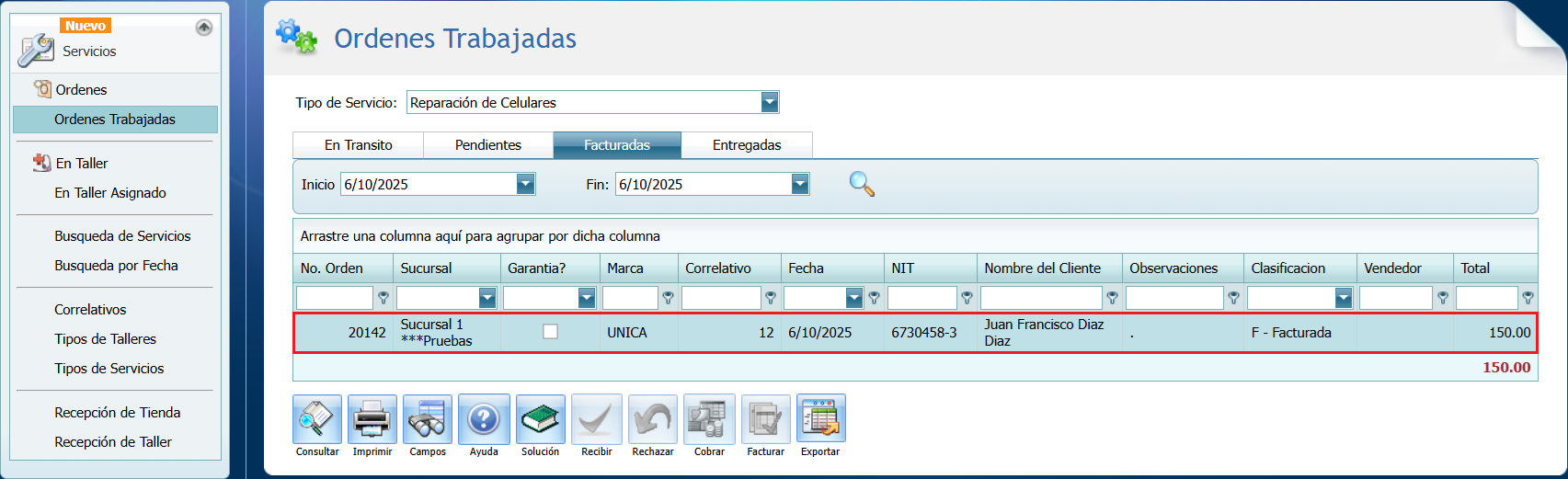Click the Cobrar icon
Viewport: 1568px width, 479px height.
pos(709,419)
